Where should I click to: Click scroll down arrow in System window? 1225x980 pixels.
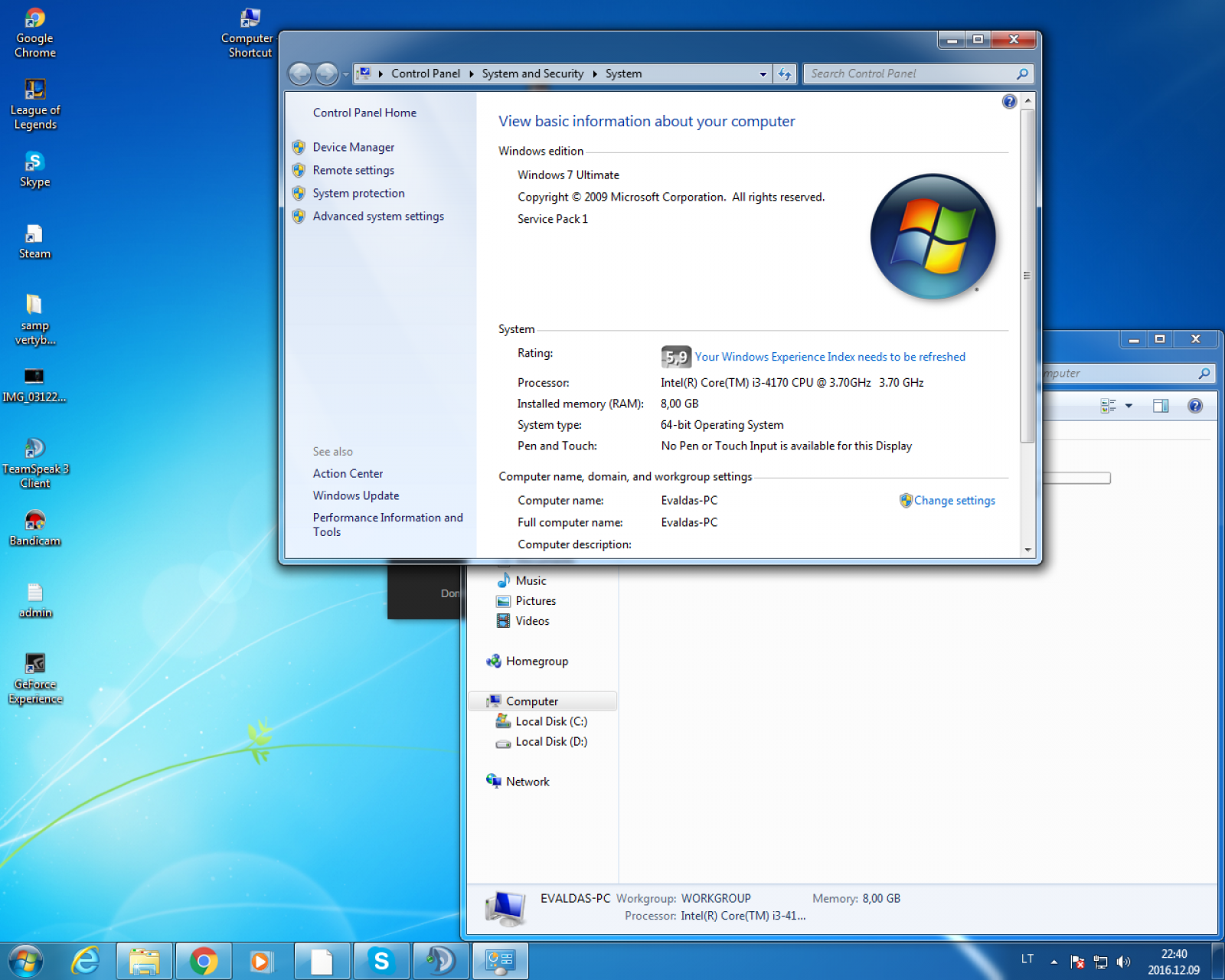(x=1027, y=550)
